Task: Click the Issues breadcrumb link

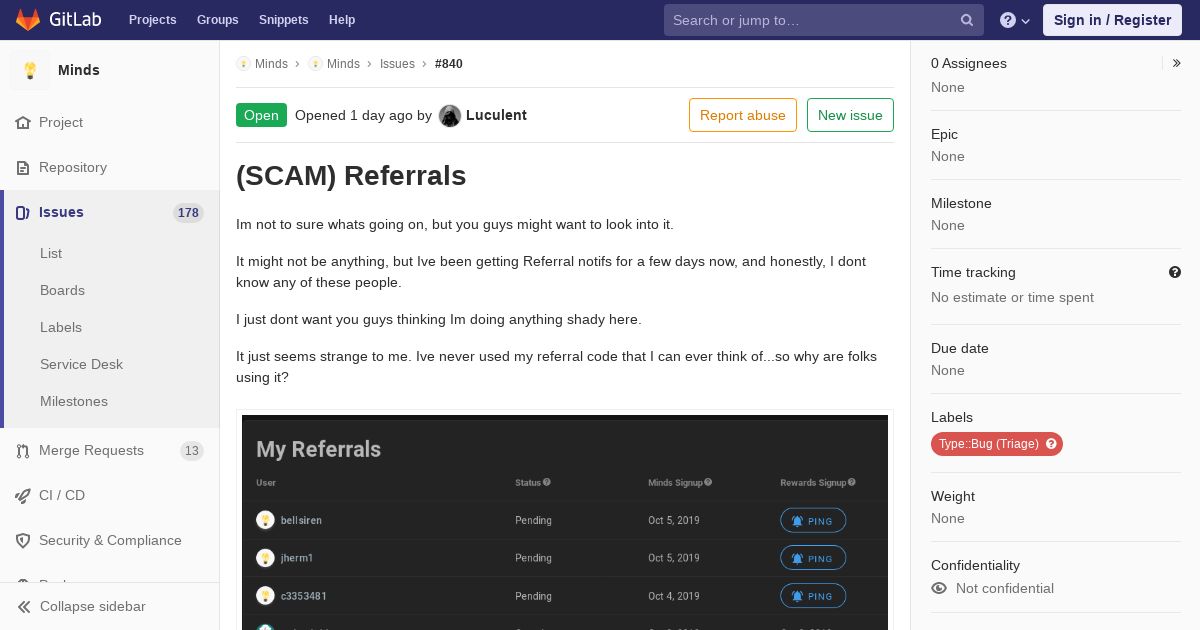Action: click(397, 63)
